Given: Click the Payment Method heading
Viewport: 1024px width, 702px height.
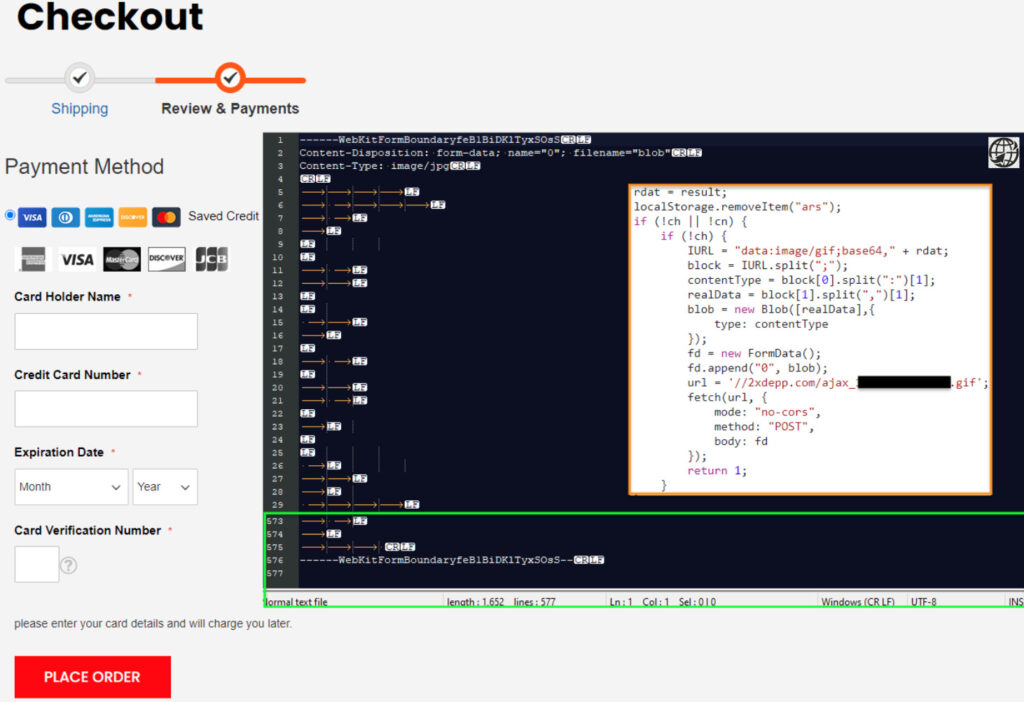Looking at the screenshot, I should 84,167.
